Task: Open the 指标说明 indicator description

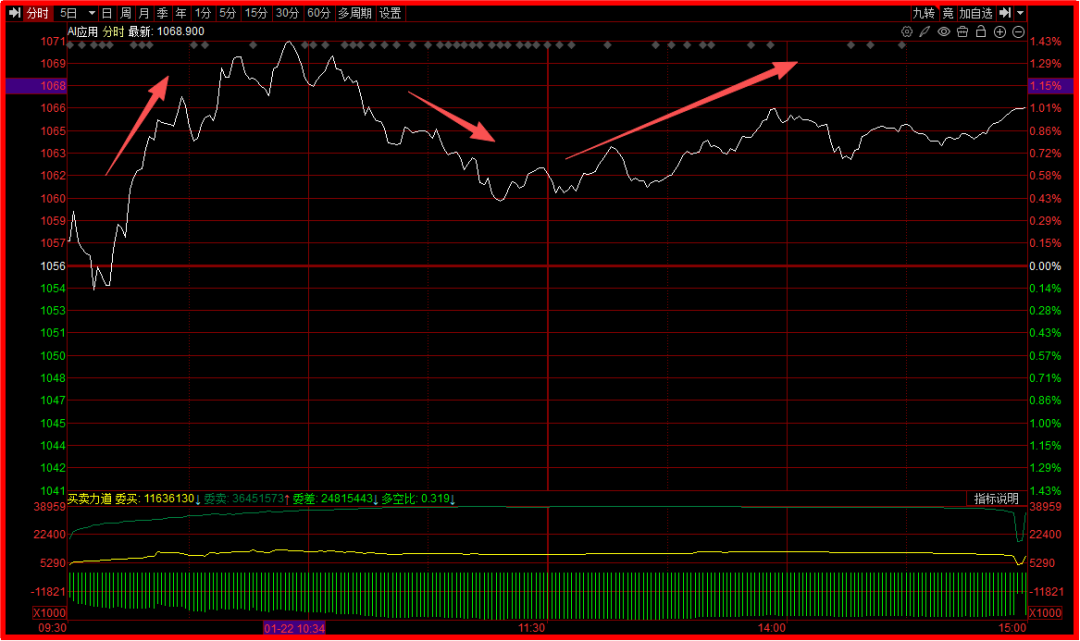Action: pos(996,498)
